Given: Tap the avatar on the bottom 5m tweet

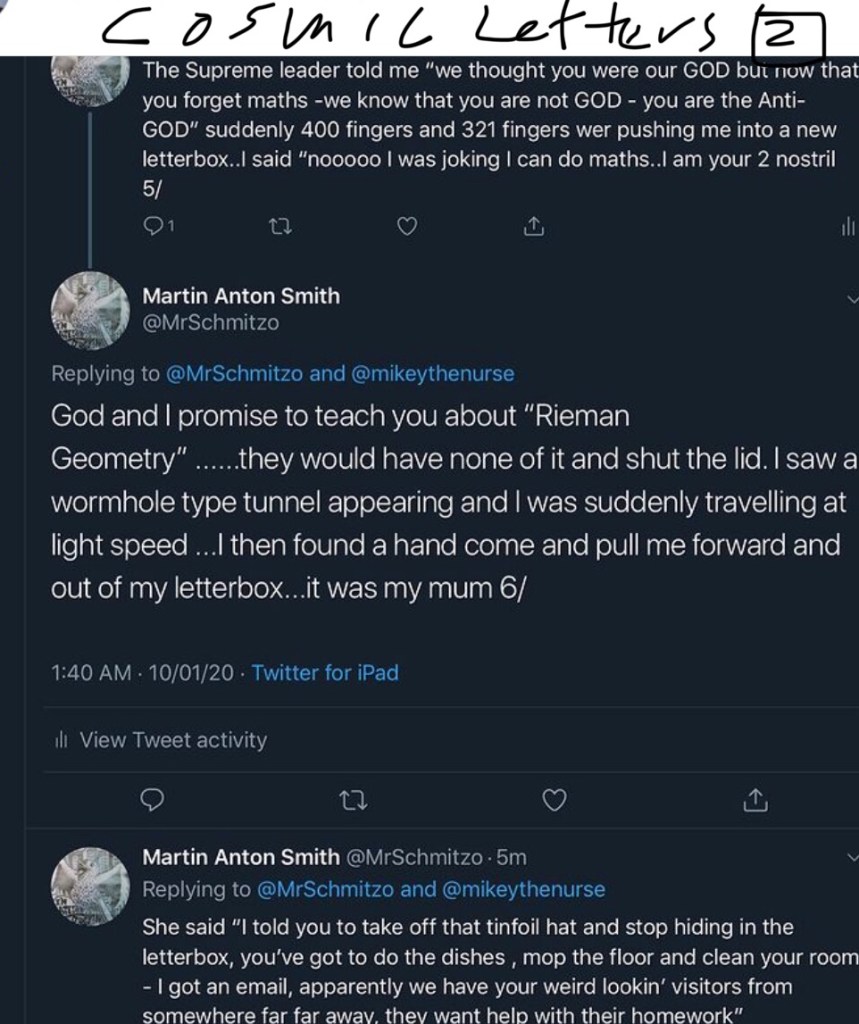Looking at the screenshot, I should pos(90,886).
